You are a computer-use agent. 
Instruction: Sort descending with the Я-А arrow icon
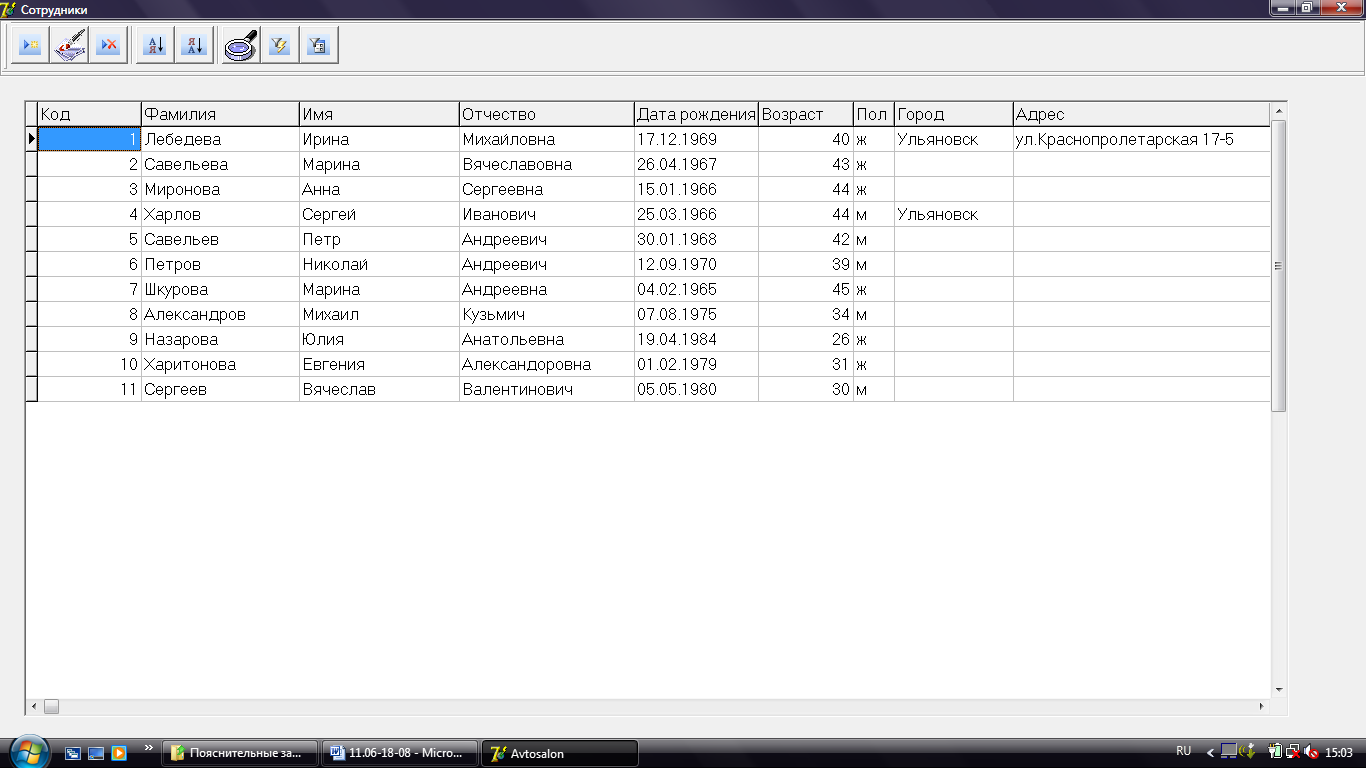tap(194, 46)
